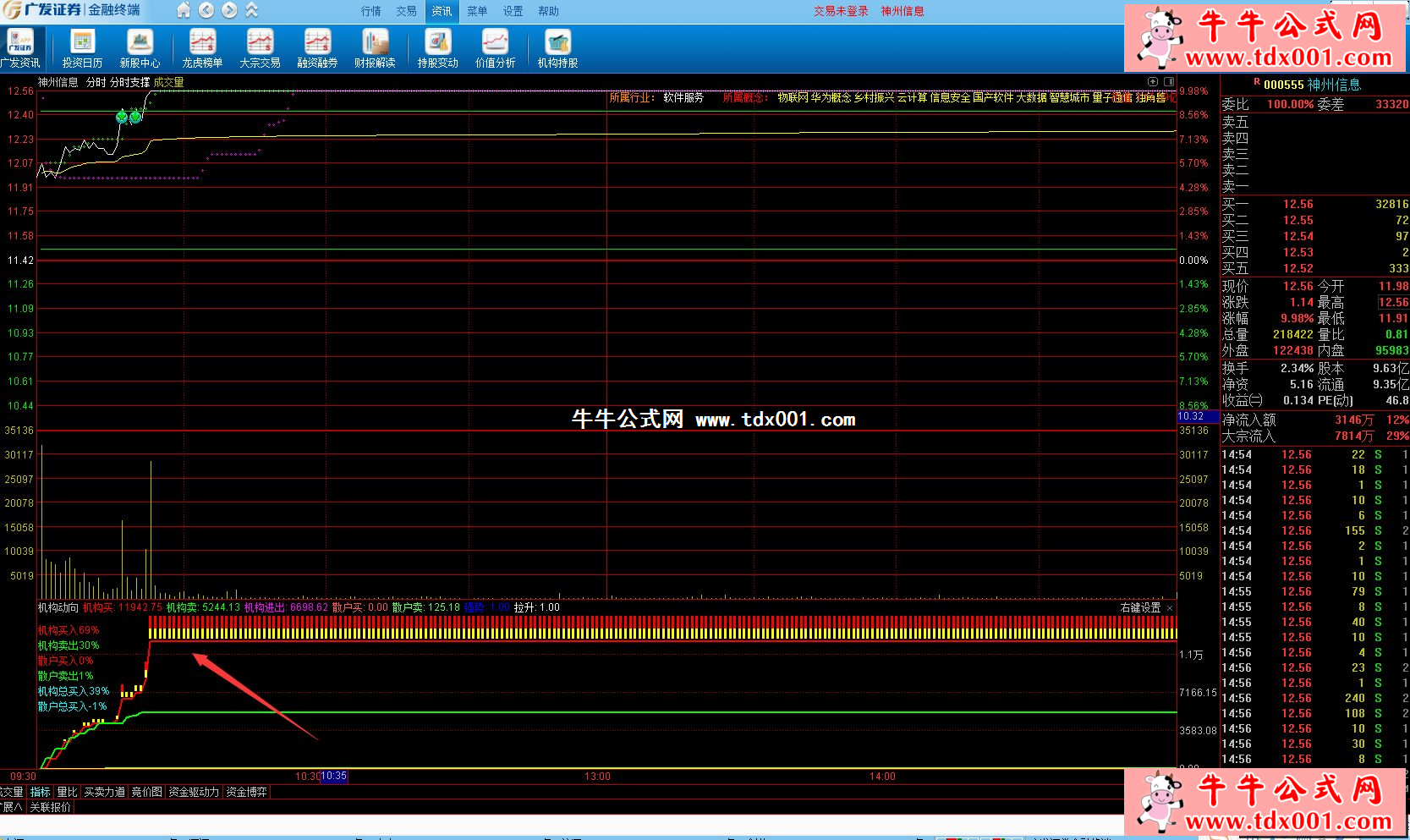Click the first green marker on price line
1410x840 pixels.
(122, 117)
